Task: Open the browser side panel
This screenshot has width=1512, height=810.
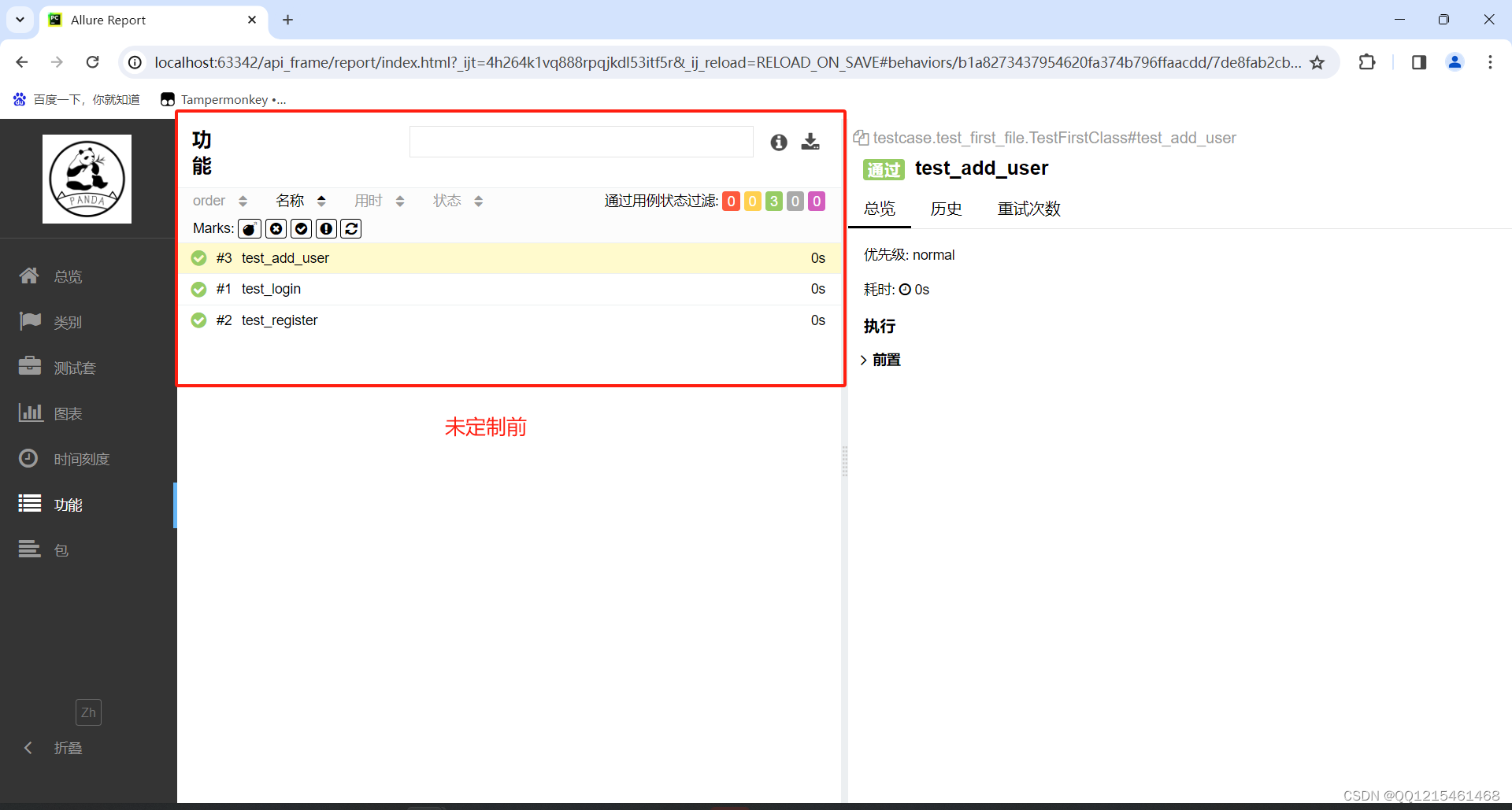Action: pyautogui.click(x=1419, y=62)
